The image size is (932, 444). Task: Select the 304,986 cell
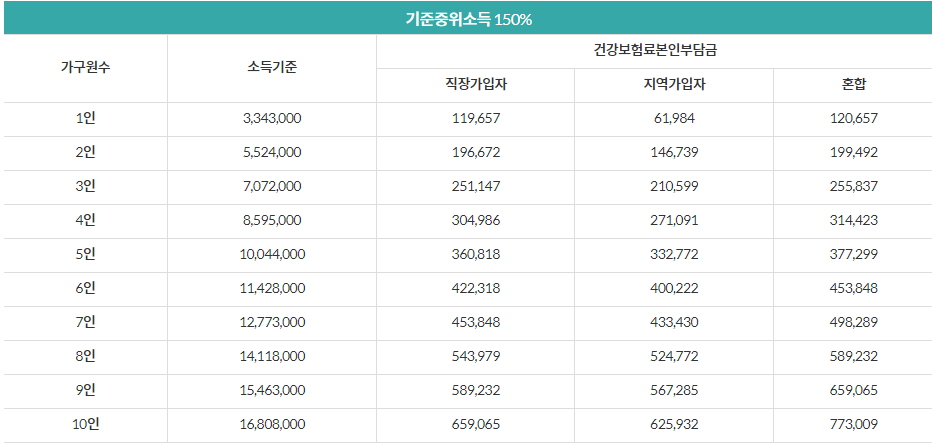pyautogui.click(x=476, y=220)
